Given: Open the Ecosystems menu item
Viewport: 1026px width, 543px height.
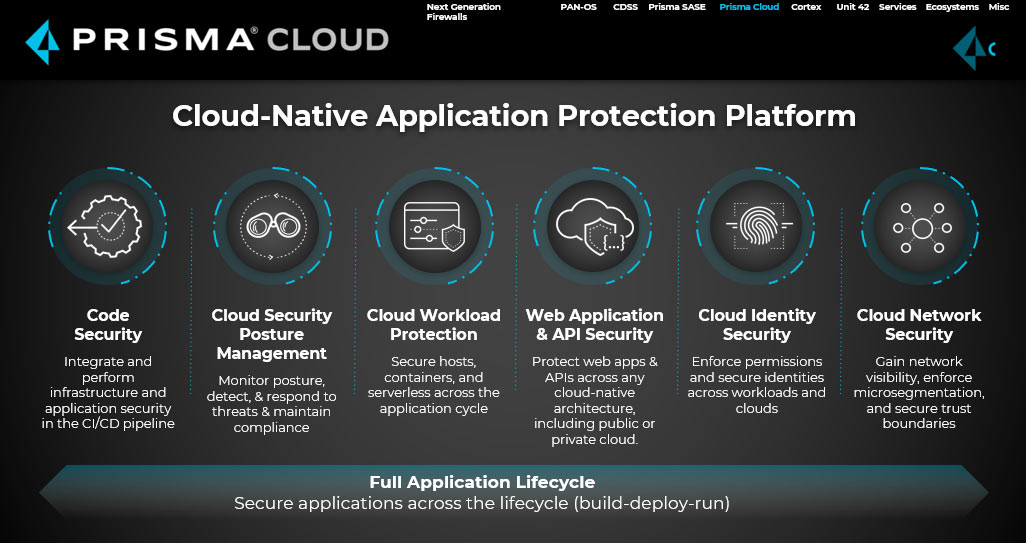Looking at the screenshot, I should [952, 7].
